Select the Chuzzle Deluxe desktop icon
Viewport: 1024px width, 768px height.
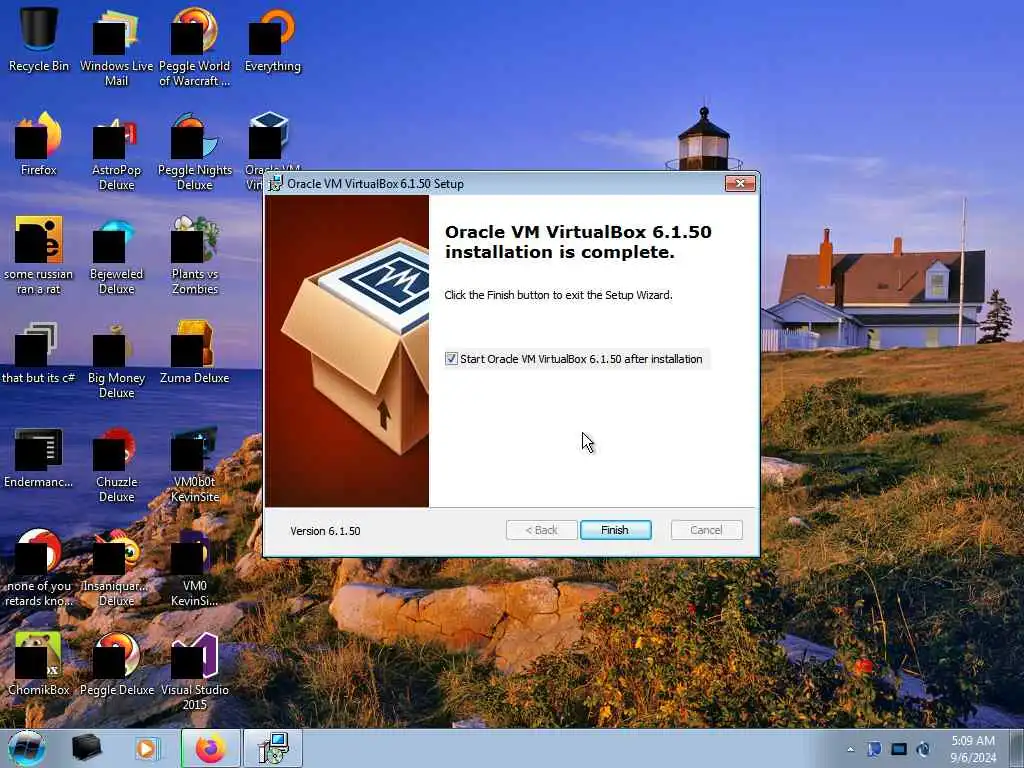116,464
